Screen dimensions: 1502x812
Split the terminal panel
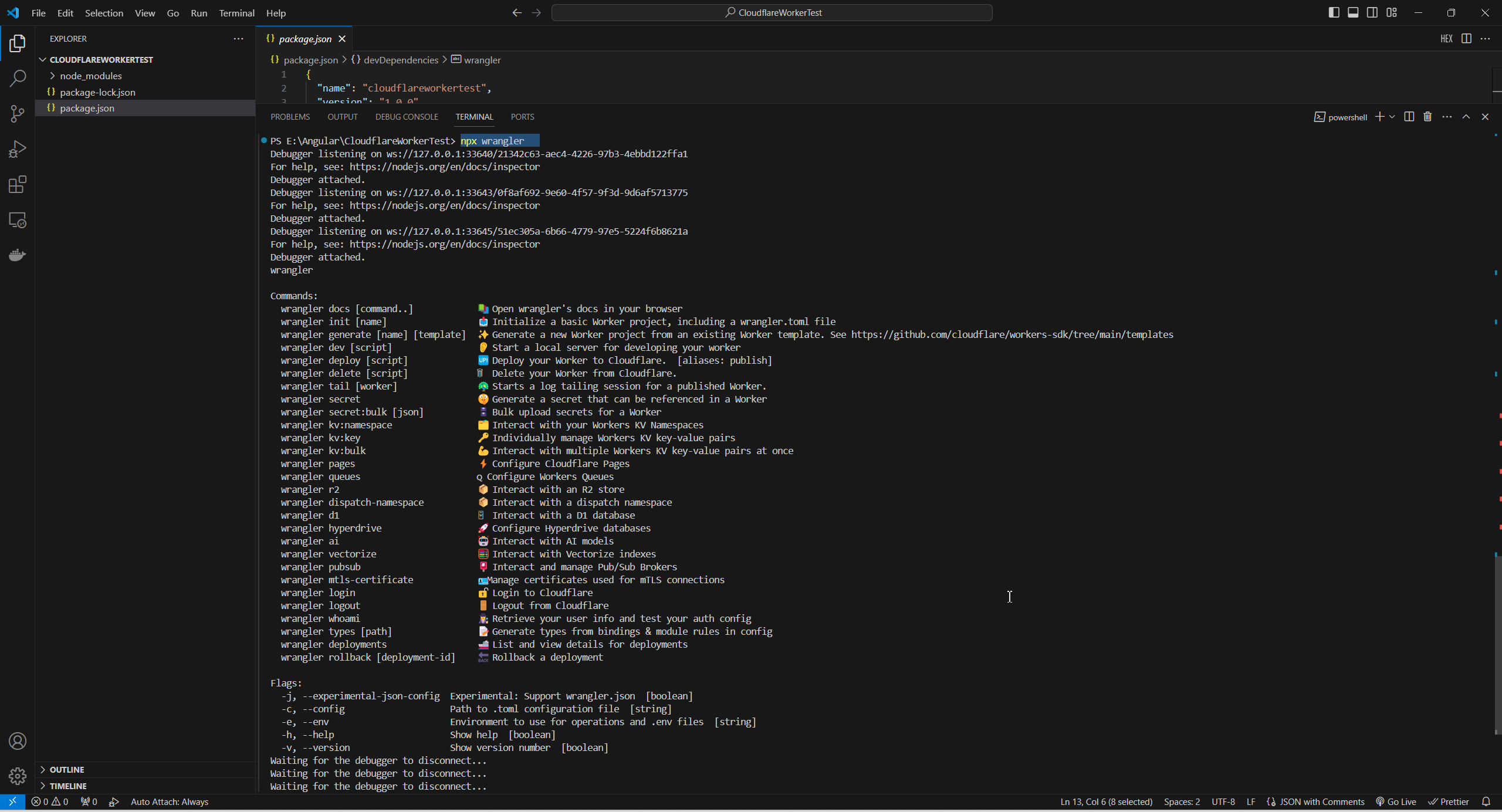pos(1409,117)
